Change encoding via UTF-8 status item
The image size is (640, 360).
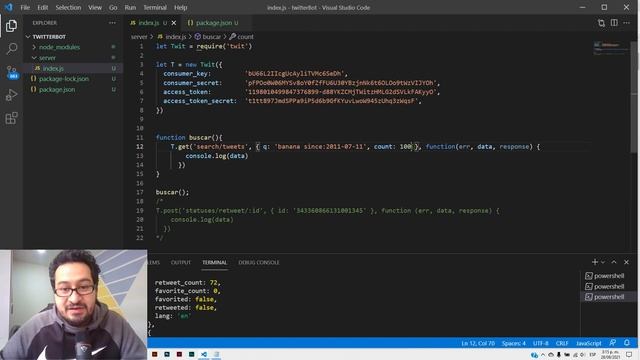click(540, 343)
